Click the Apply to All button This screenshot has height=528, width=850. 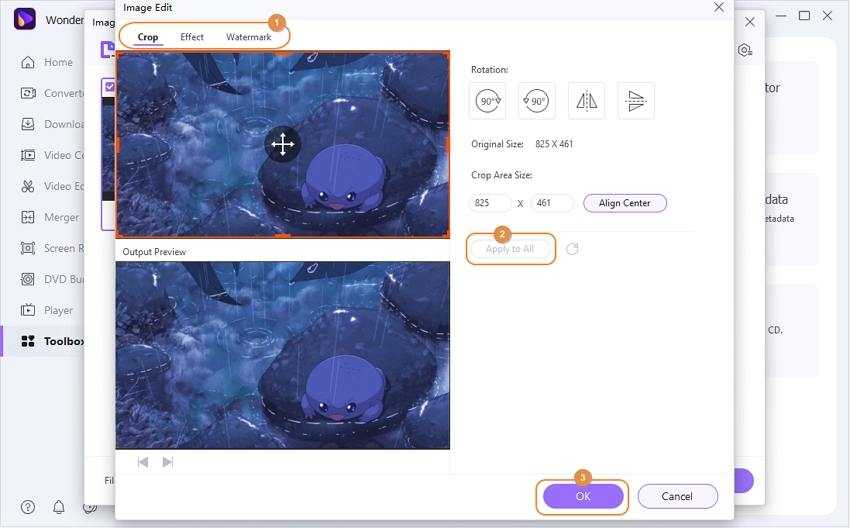510,249
